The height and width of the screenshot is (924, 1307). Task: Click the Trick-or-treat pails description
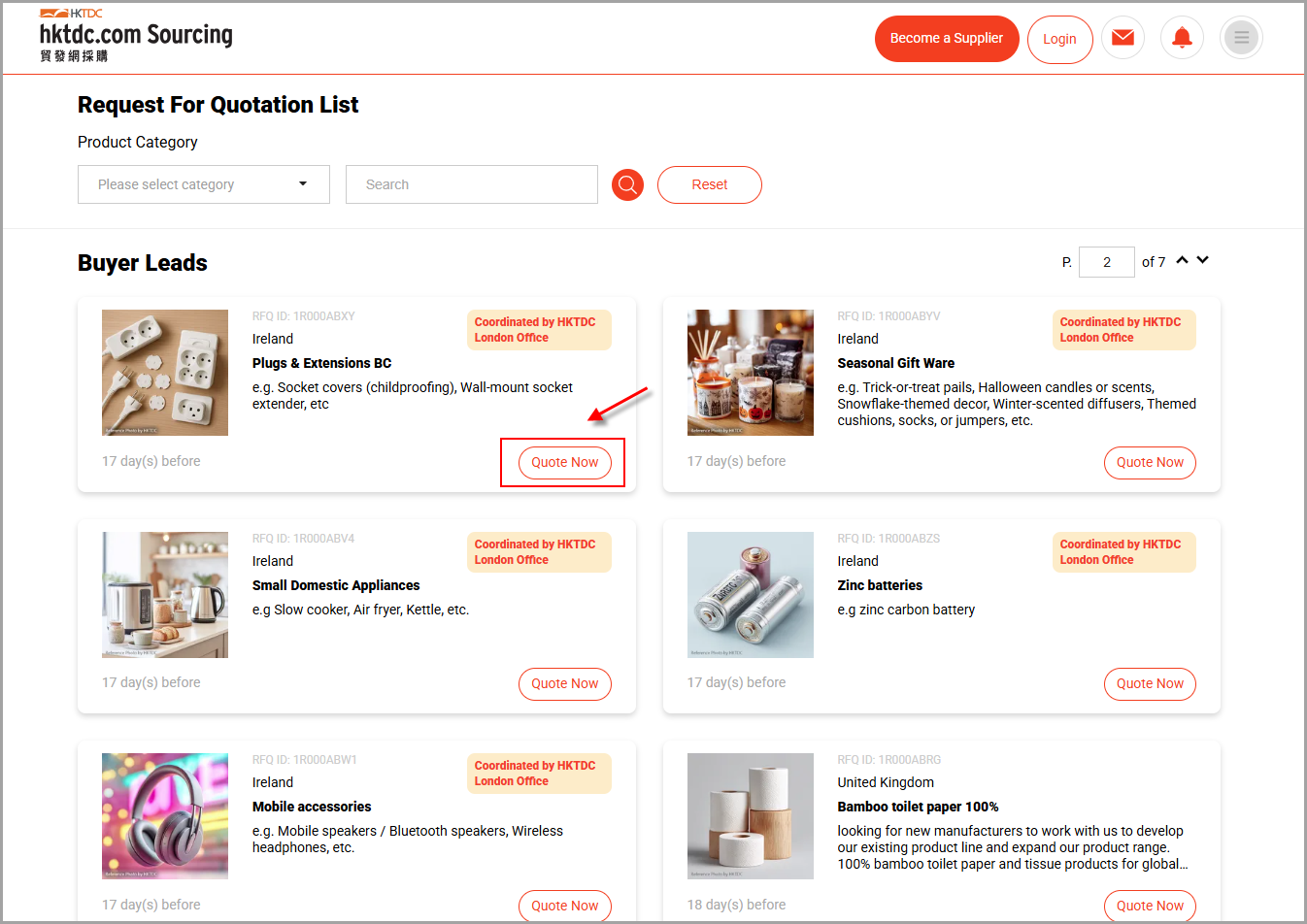1017,404
